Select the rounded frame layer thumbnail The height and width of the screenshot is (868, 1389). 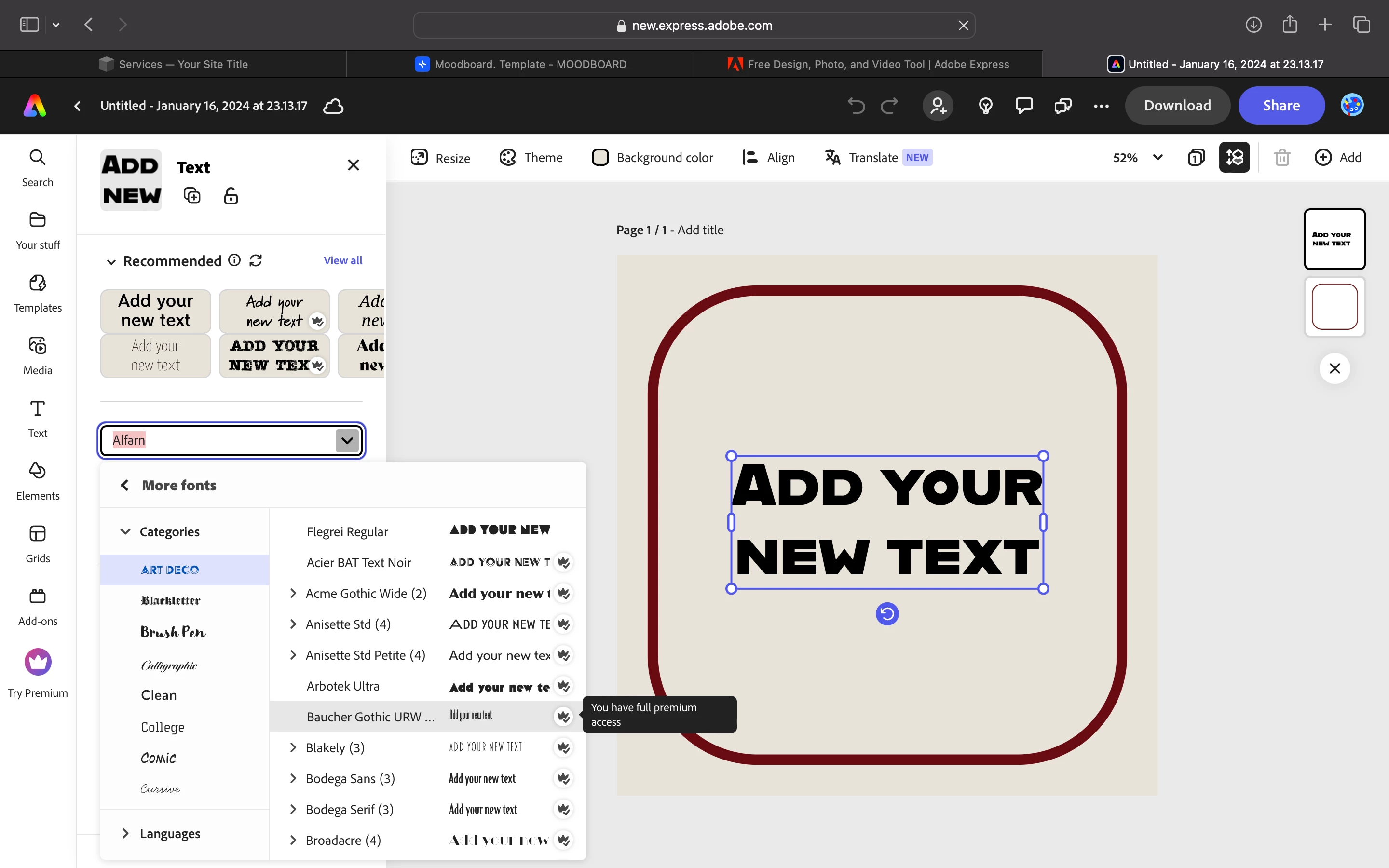1335,307
